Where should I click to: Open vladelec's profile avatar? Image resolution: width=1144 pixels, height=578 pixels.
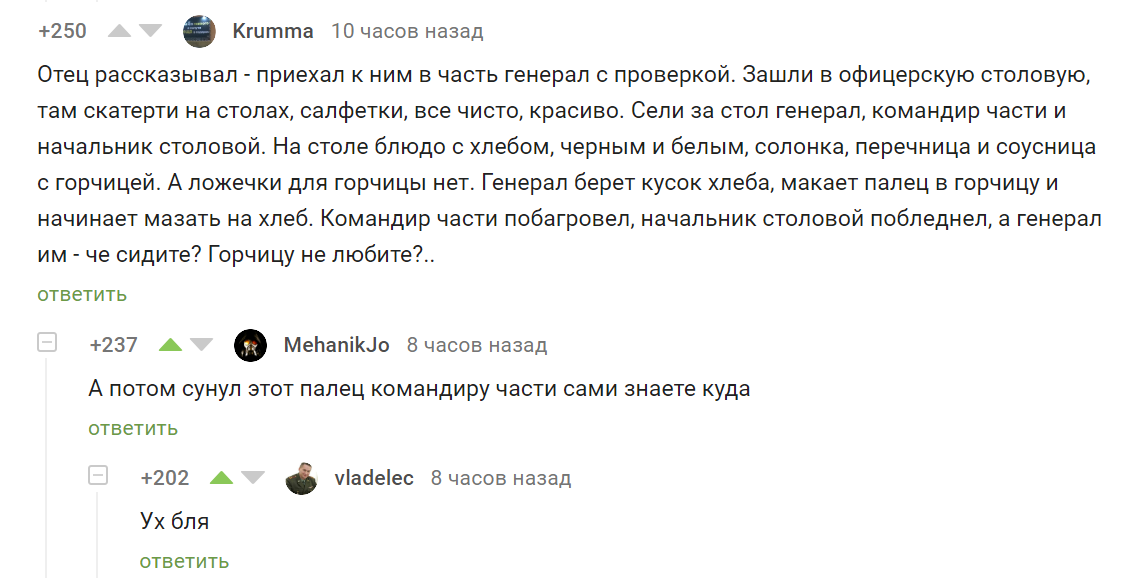(x=301, y=478)
